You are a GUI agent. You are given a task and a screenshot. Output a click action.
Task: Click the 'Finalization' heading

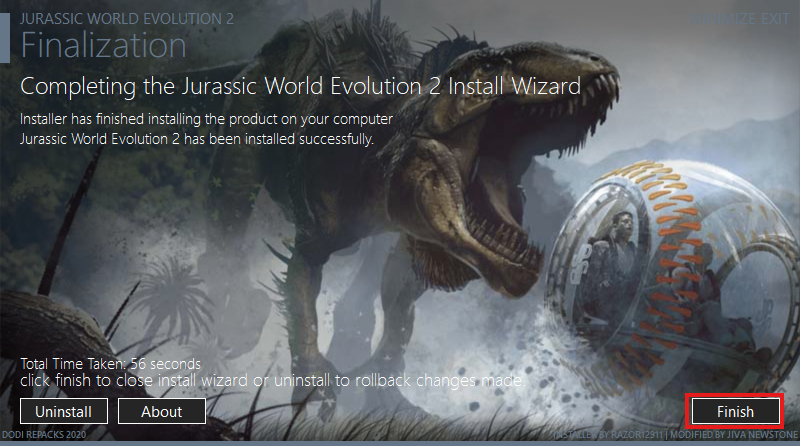click(104, 45)
